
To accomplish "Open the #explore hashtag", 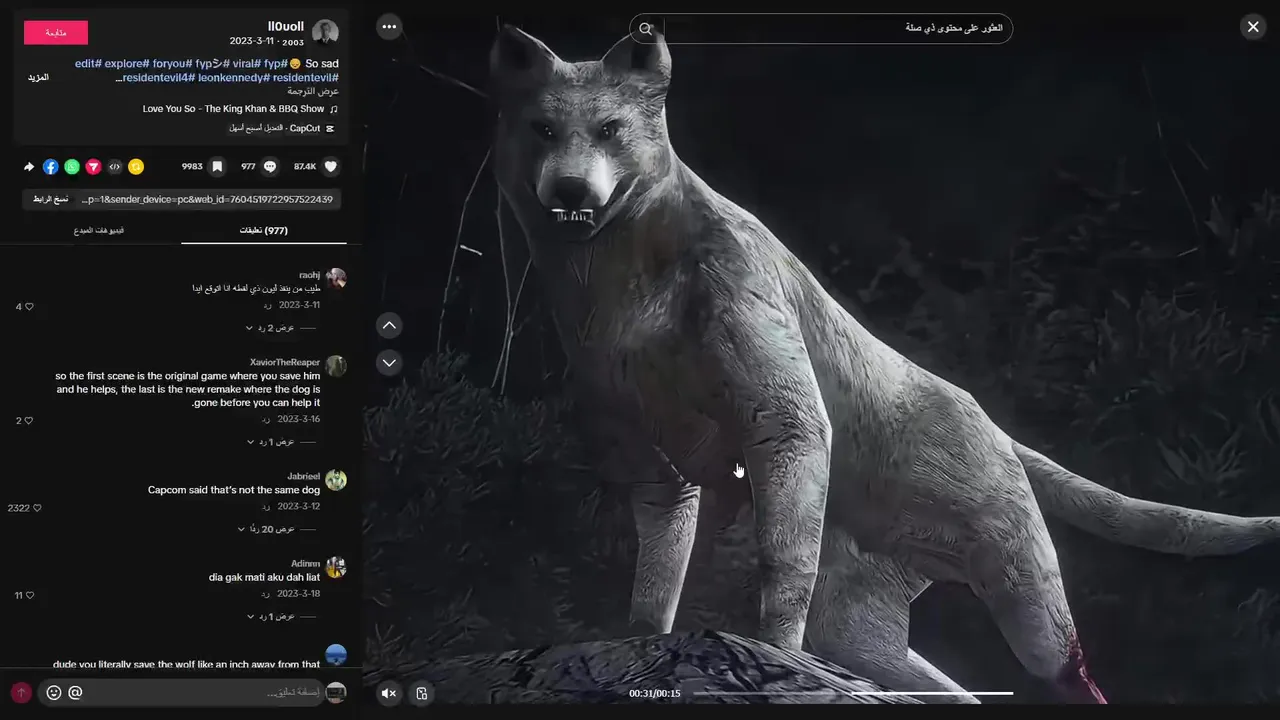I will (127, 63).
